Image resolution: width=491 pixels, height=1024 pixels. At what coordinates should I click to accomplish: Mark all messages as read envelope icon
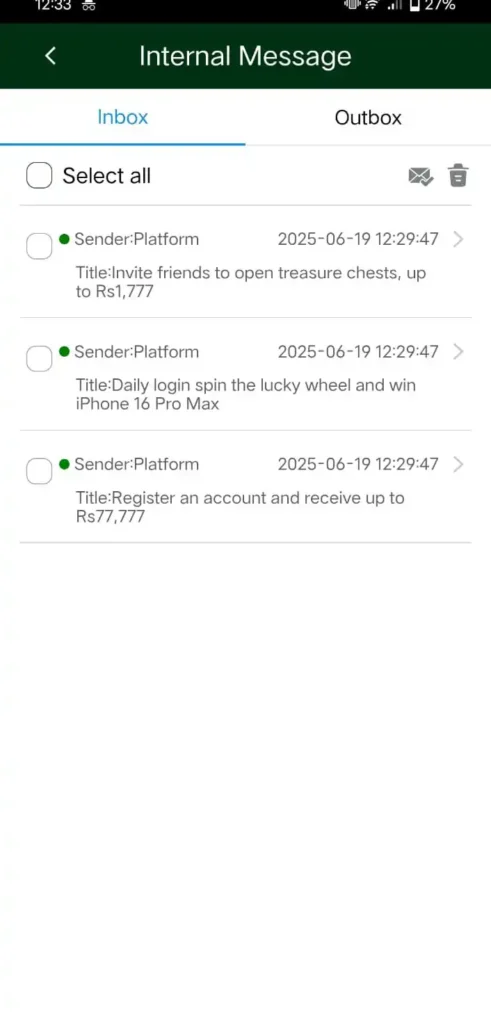(x=420, y=176)
